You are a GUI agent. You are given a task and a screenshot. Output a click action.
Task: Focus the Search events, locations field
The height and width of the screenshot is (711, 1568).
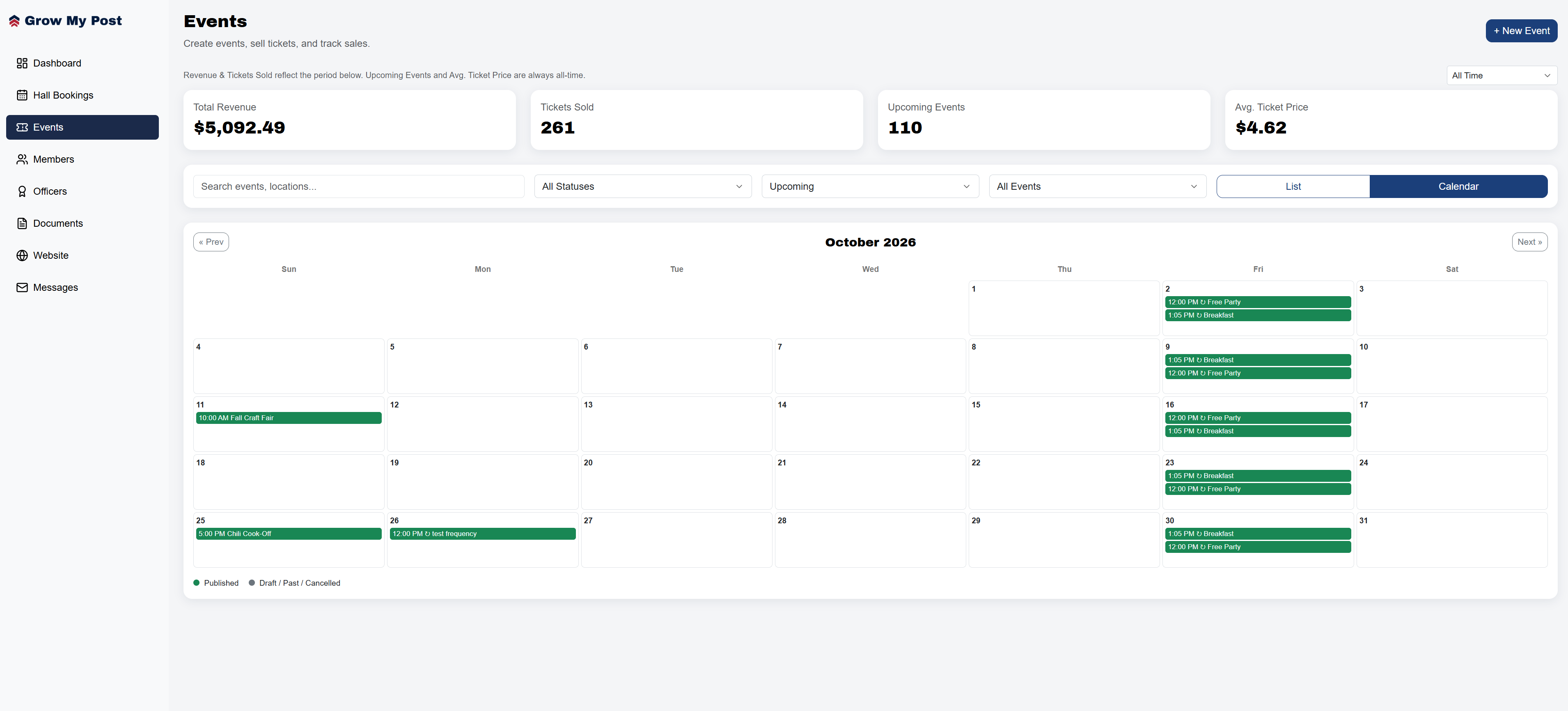358,186
